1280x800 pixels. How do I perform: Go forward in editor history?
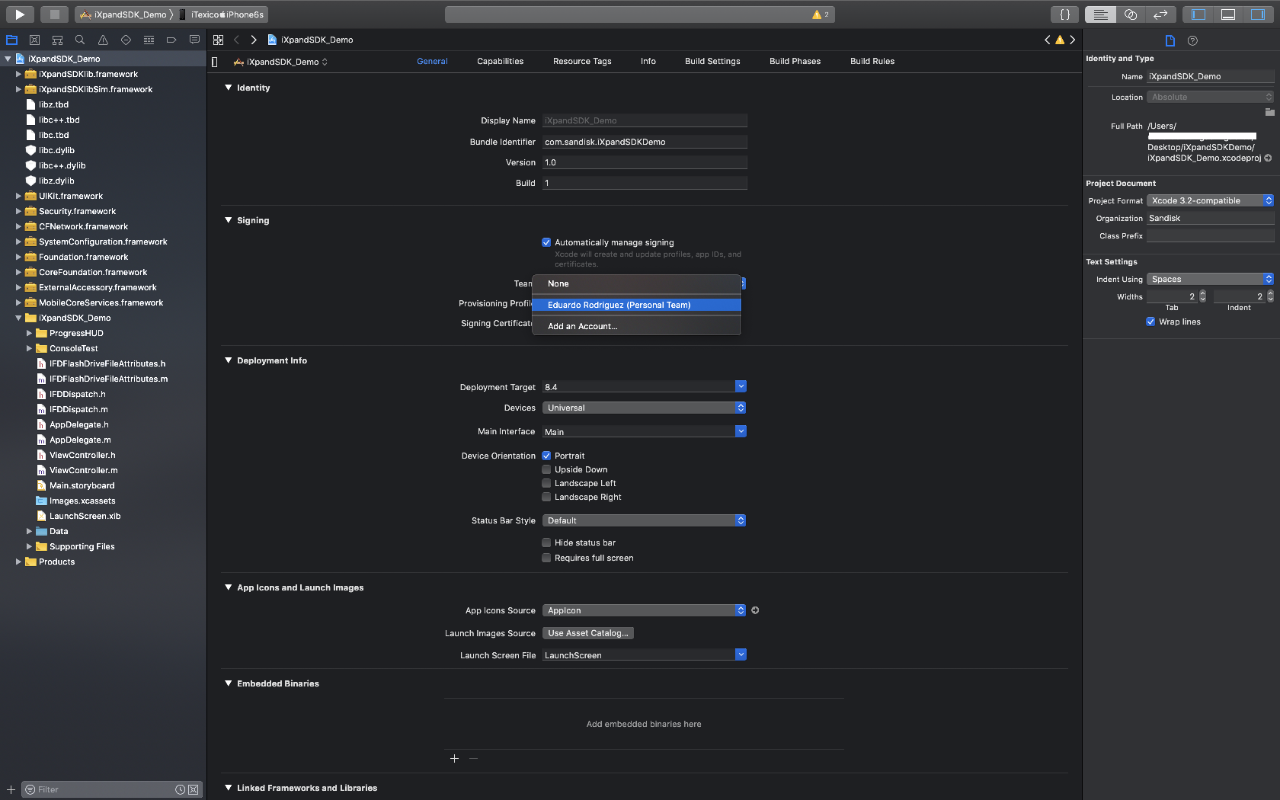pyautogui.click(x=254, y=40)
